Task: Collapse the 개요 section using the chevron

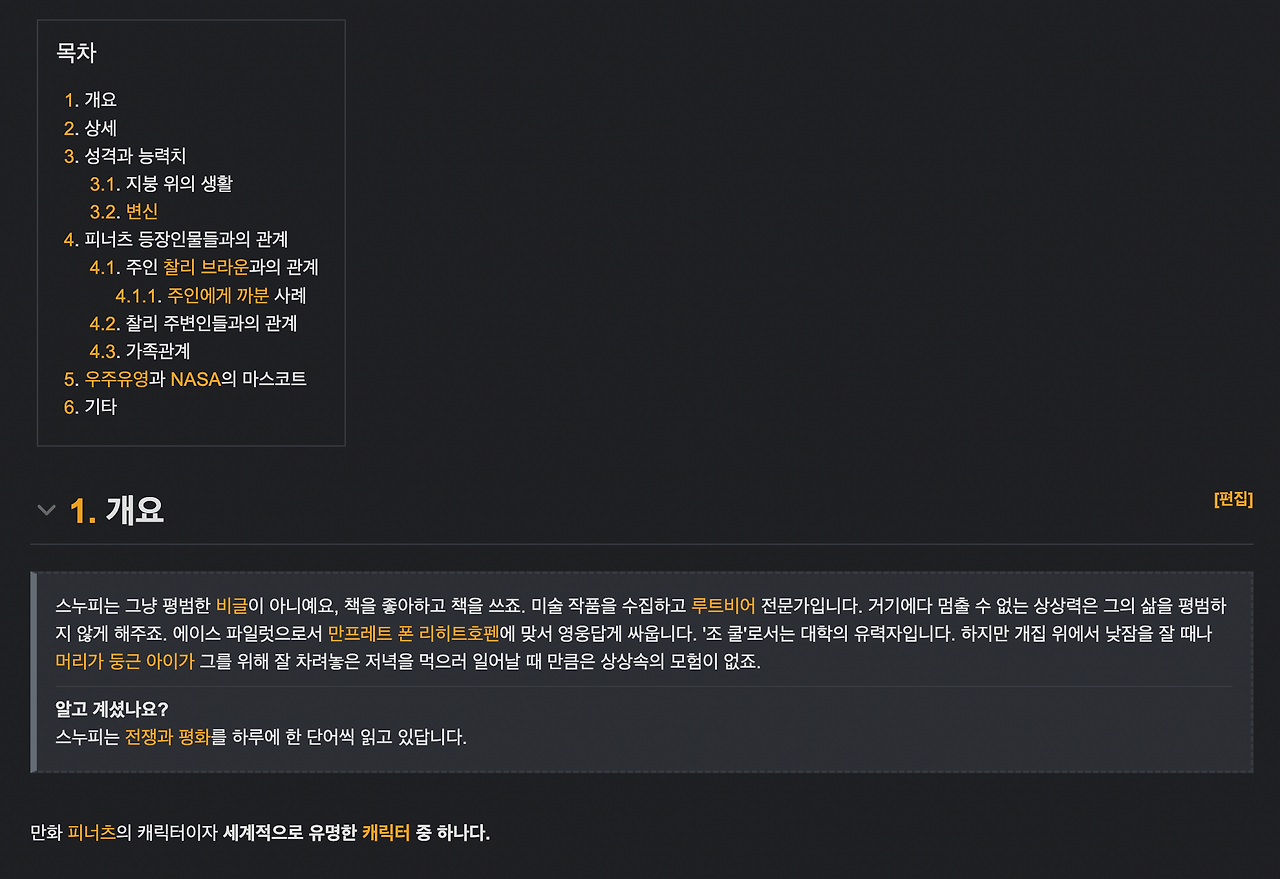Action: [46, 510]
